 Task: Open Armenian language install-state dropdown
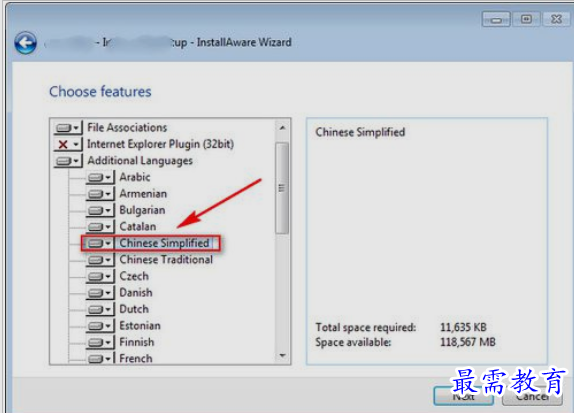[x=100, y=194]
